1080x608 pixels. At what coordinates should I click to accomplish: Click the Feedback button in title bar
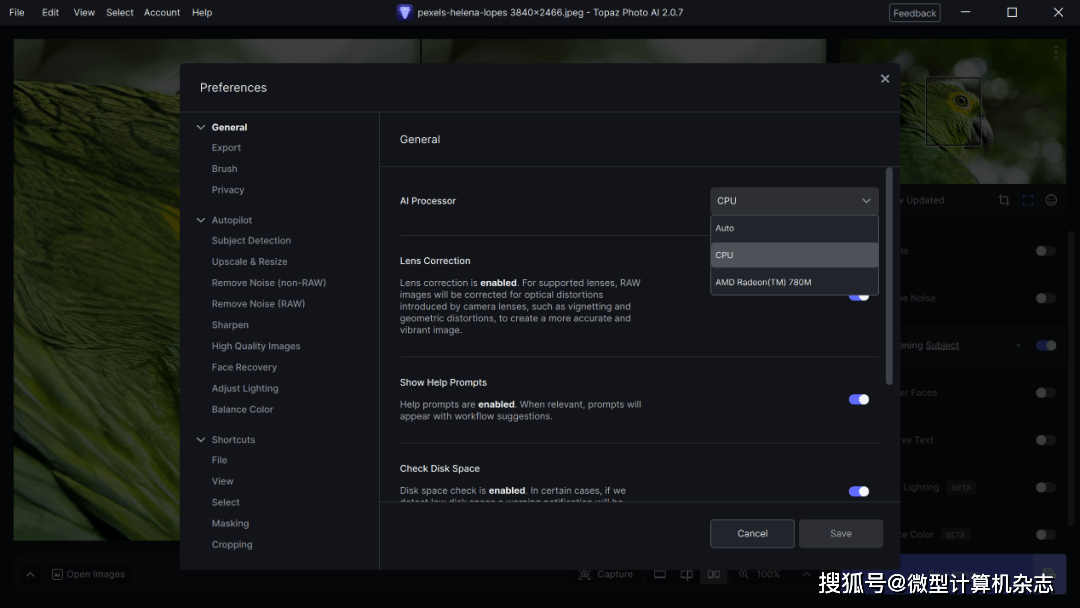point(914,13)
